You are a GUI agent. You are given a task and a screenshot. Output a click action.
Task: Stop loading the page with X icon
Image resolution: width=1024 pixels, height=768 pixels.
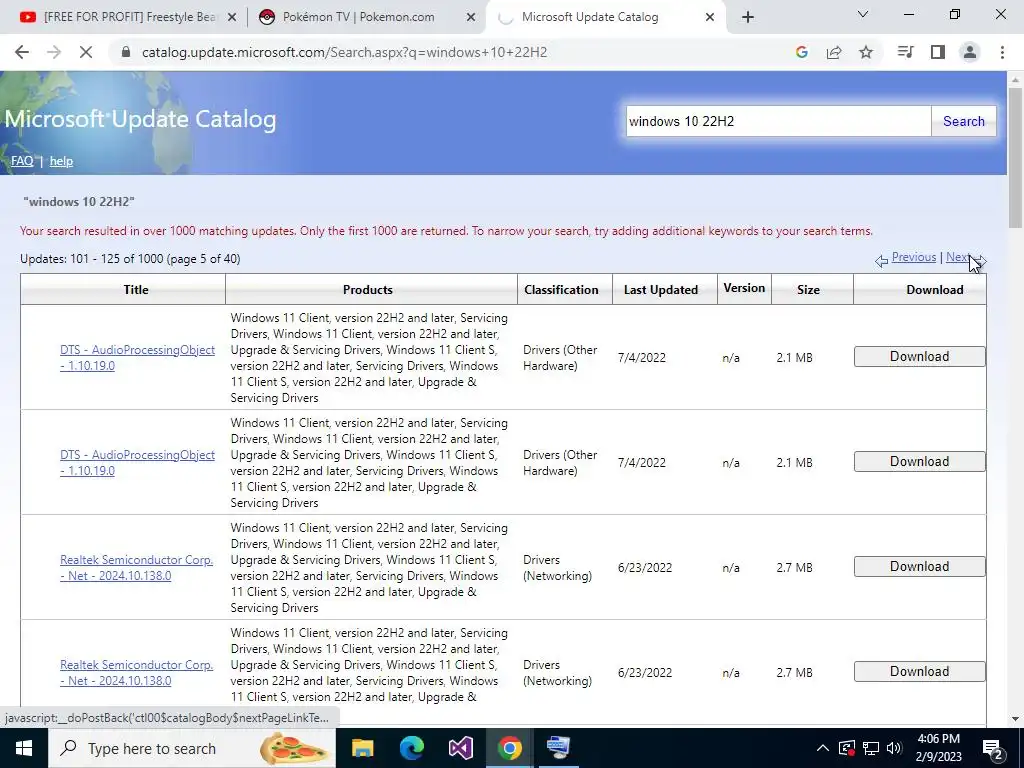click(x=86, y=52)
